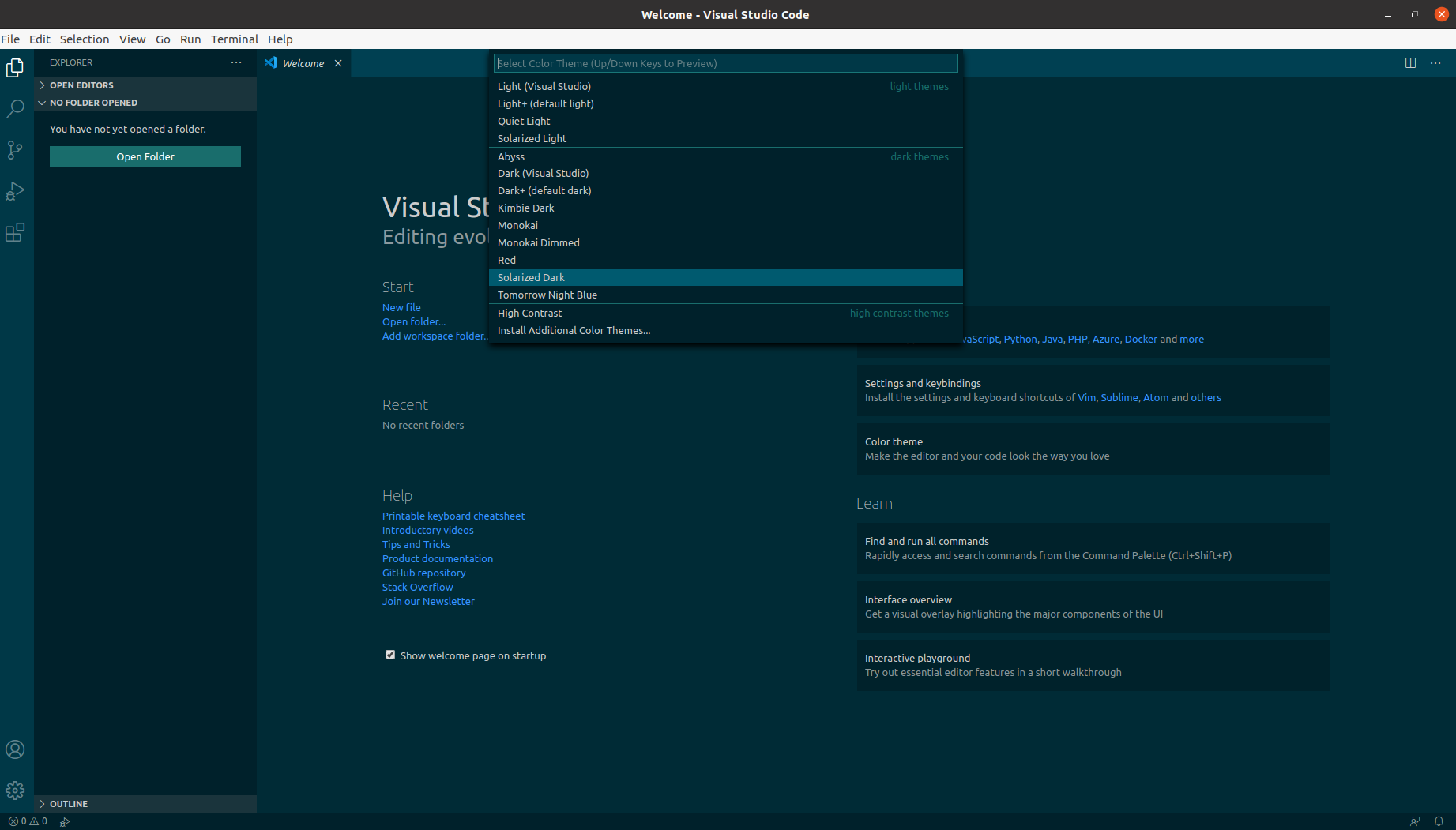Select the Kimbie Dark theme
Screen dimensions: 1456x830
725,208
